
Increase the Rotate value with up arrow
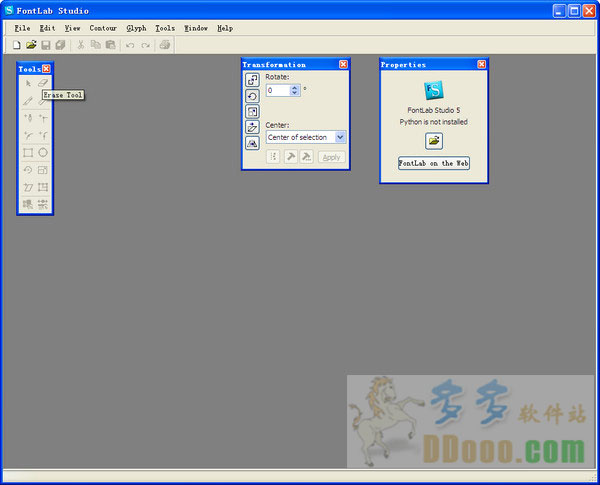pyautogui.click(x=294, y=88)
